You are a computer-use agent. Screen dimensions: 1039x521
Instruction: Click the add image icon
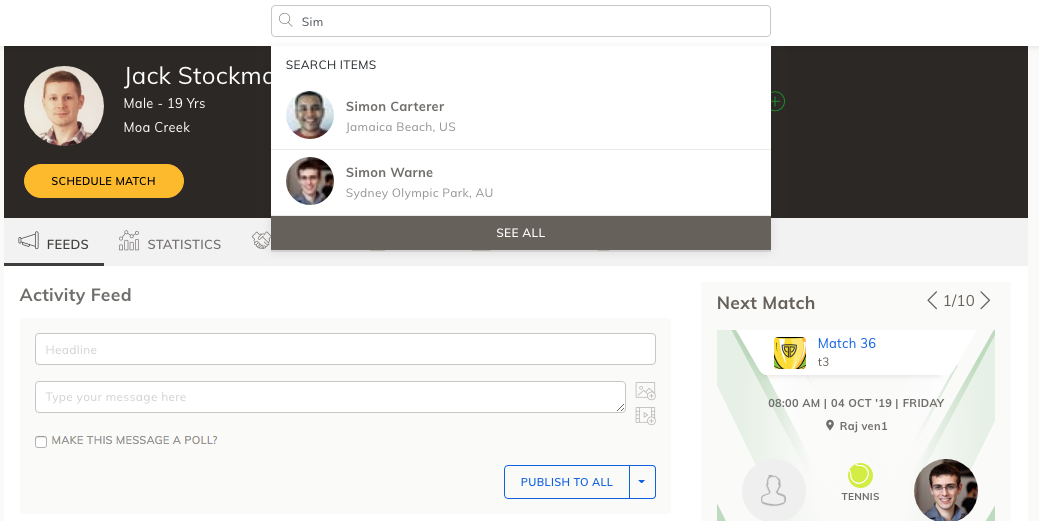coord(645,390)
